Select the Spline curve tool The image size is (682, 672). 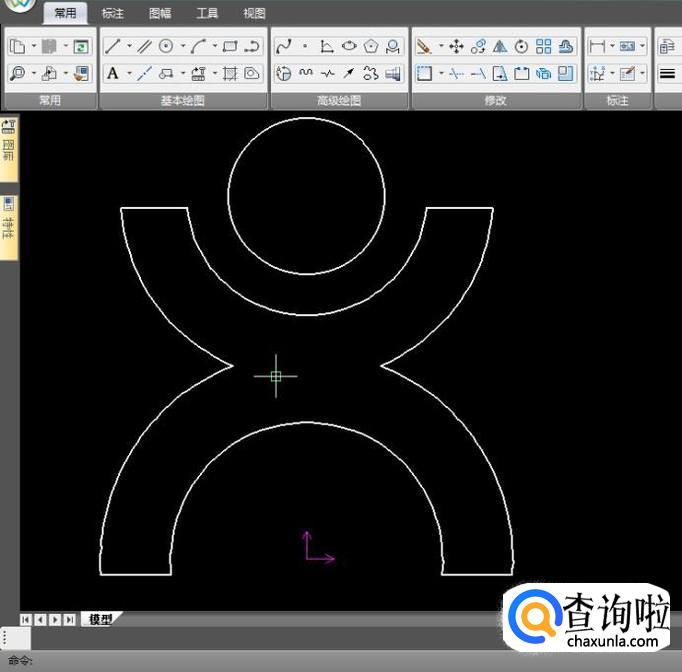pos(283,46)
